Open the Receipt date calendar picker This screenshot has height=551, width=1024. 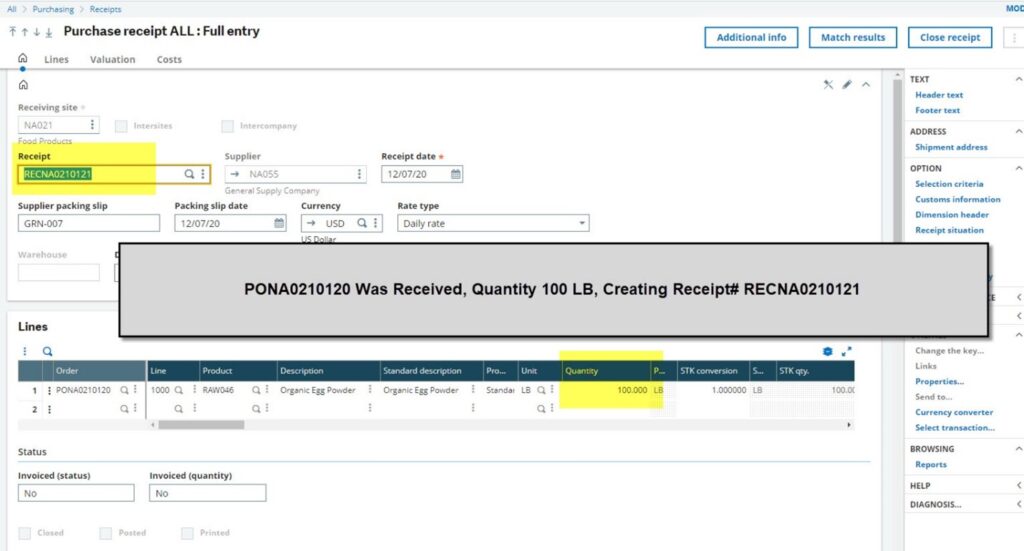tap(456, 174)
